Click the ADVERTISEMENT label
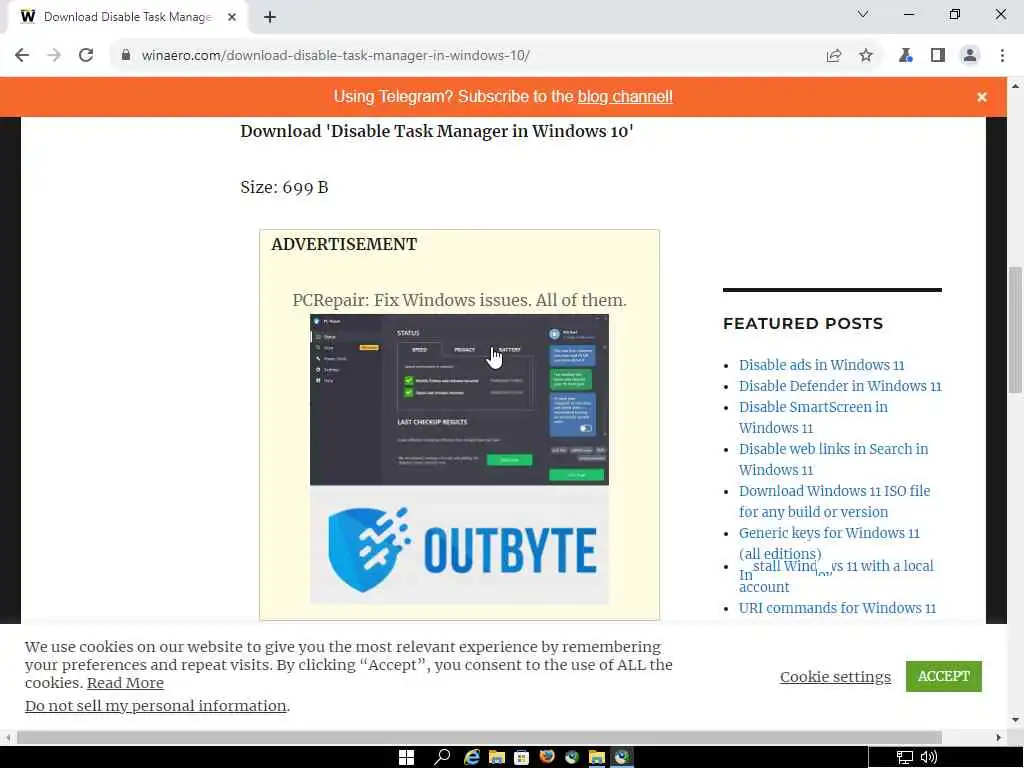Image resolution: width=1024 pixels, height=768 pixels. pos(344,244)
